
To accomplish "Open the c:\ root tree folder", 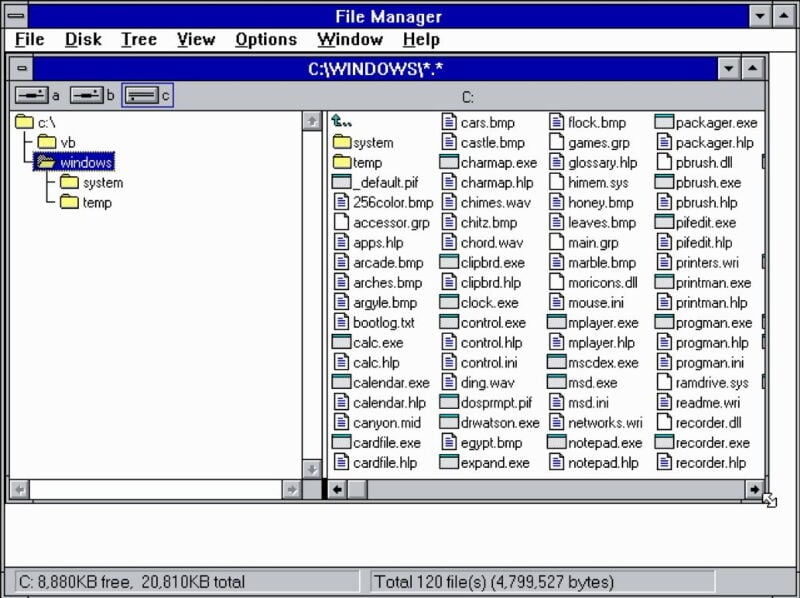I will pyautogui.click(x=24, y=122).
